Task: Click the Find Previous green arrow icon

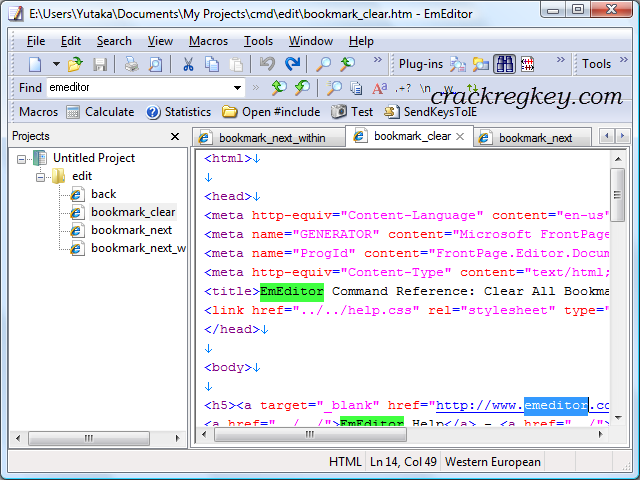Action: pos(302,87)
